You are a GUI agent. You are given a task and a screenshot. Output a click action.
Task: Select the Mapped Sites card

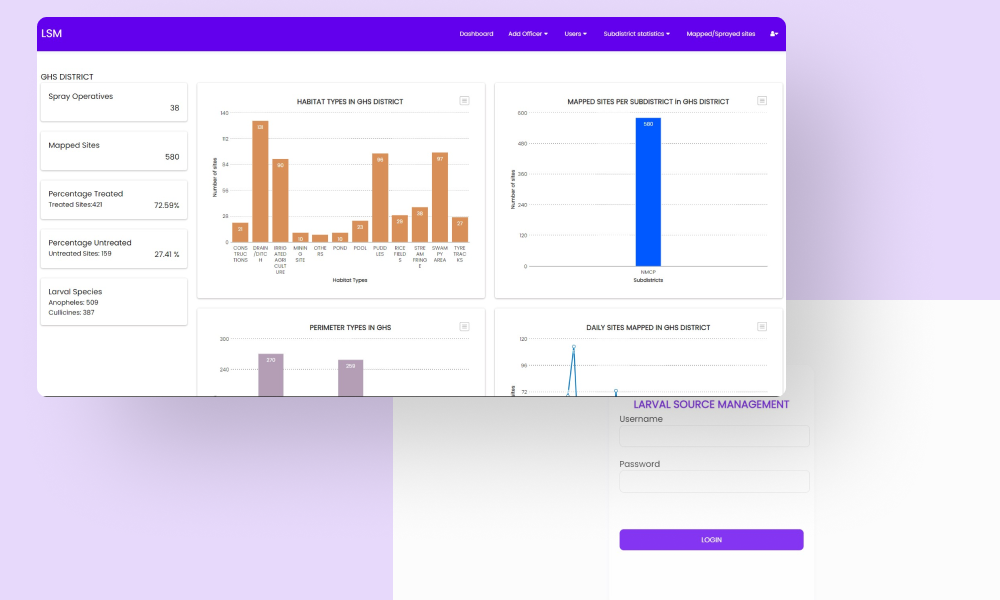pos(114,151)
